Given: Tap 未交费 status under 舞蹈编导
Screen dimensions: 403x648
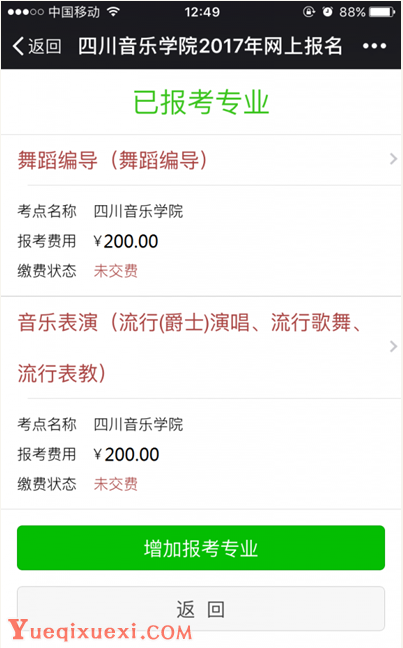Looking at the screenshot, I should [116, 271].
